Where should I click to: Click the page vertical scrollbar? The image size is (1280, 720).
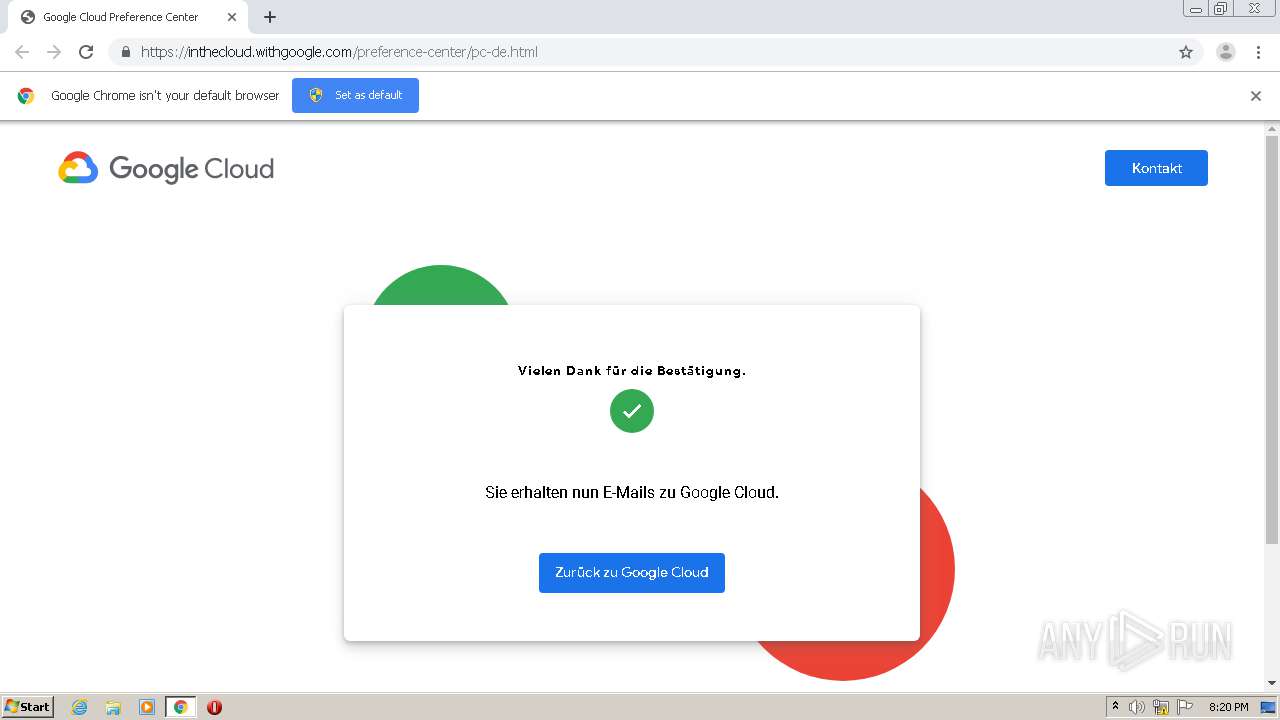[x=1272, y=340]
